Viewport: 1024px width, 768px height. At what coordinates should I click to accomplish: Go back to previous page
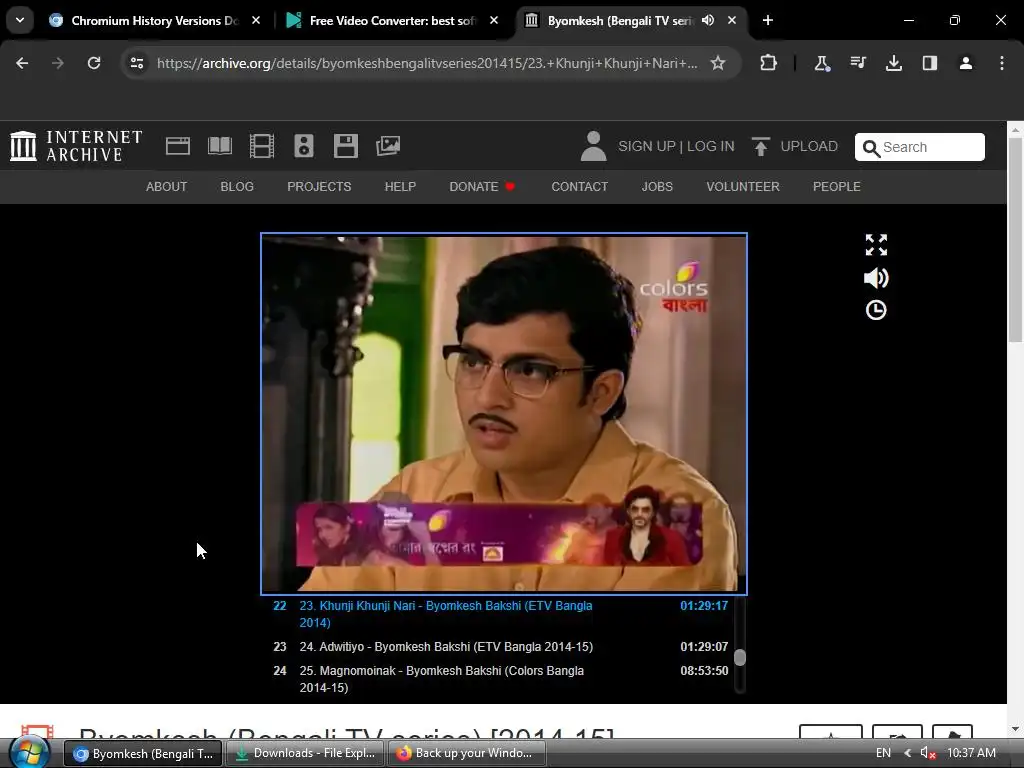(22, 63)
